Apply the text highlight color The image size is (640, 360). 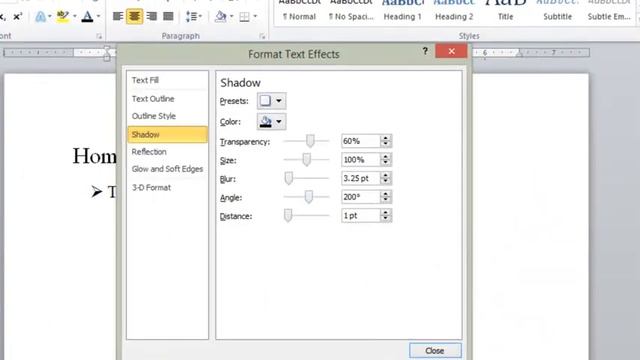tap(63, 17)
